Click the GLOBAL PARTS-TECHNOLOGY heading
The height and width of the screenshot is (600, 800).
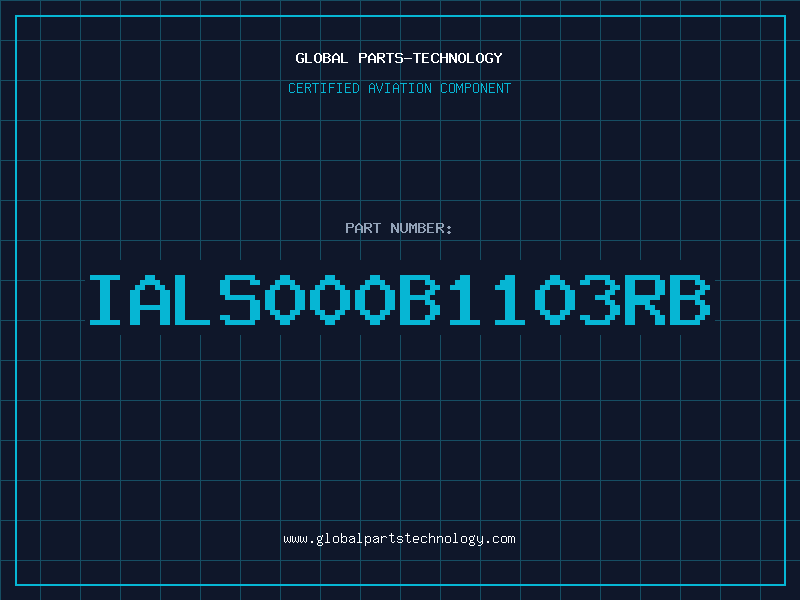(x=399, y=58)
